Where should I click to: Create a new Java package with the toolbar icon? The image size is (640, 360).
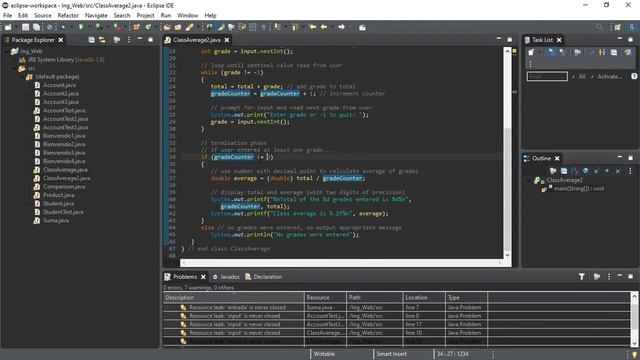(x=136, y=27)
